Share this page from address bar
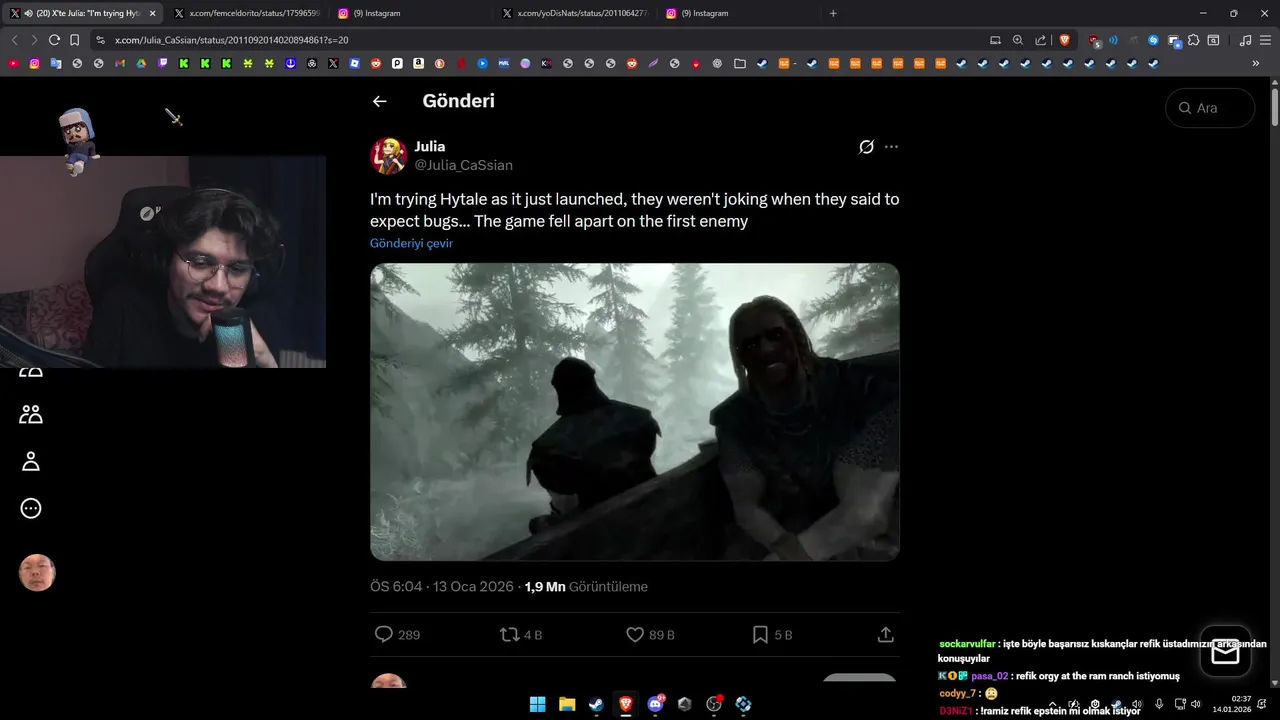Image resolution: width=1280 pixels, height=720 pixels. [x=1040, y=40]
